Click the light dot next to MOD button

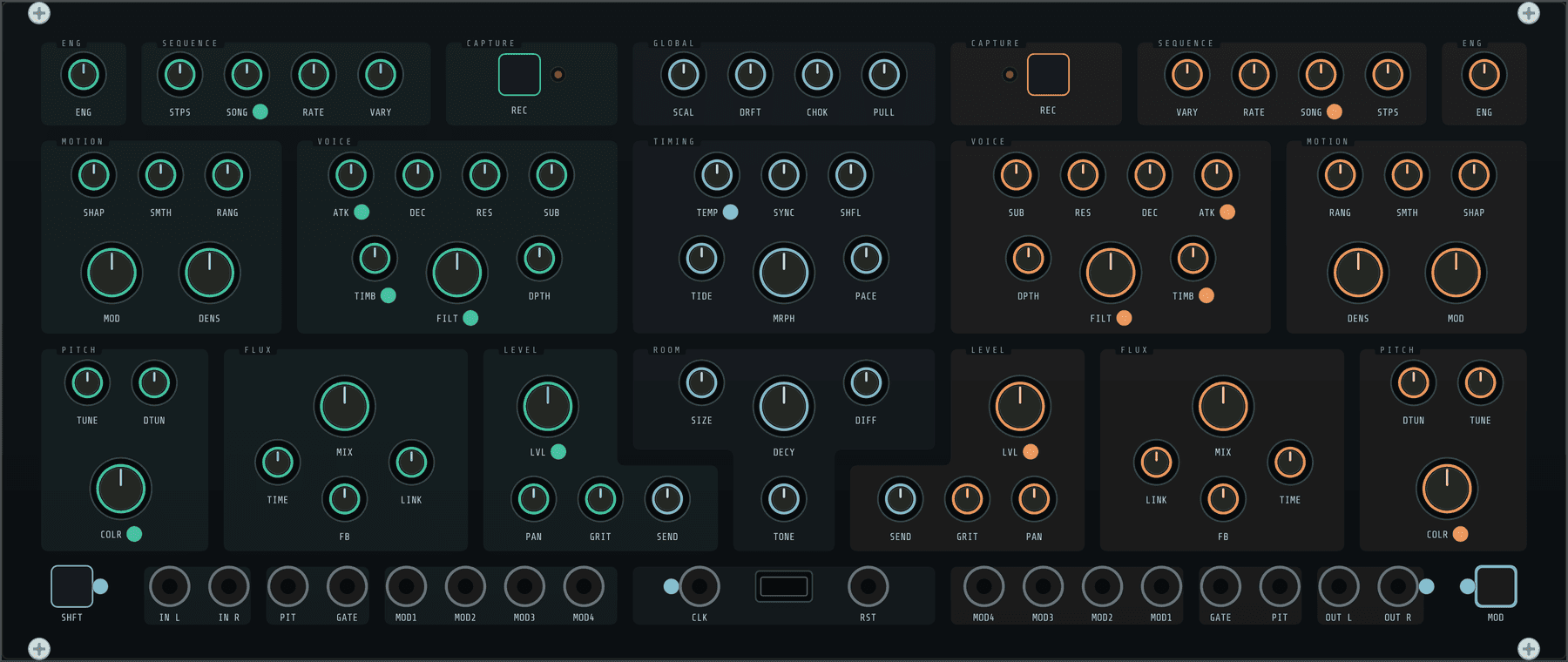1468,586
